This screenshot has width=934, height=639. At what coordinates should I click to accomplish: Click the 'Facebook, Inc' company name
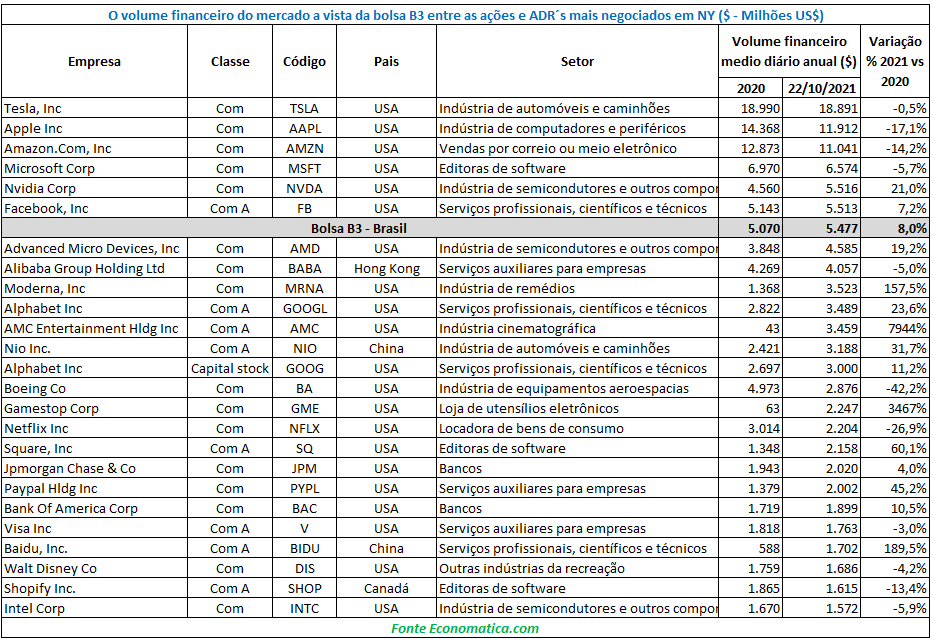click(x=46, y=208)
